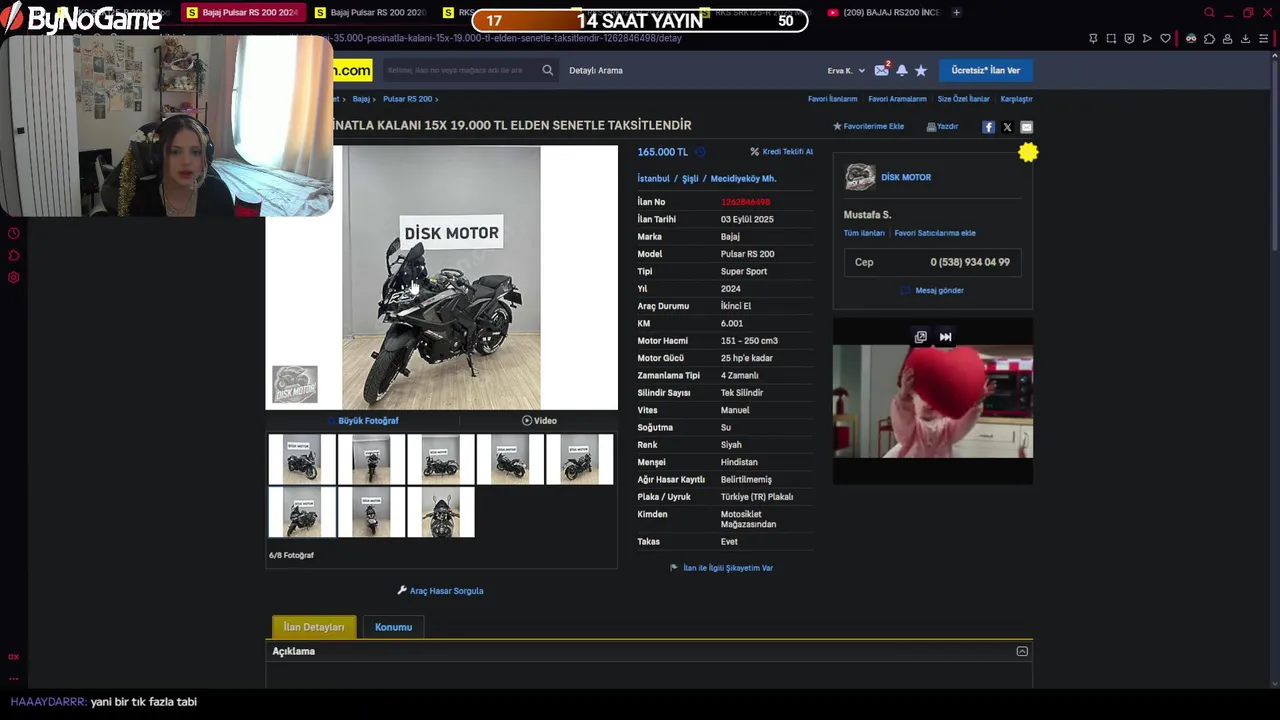Open Favori İlanlarım link

[x=833, y=99]
